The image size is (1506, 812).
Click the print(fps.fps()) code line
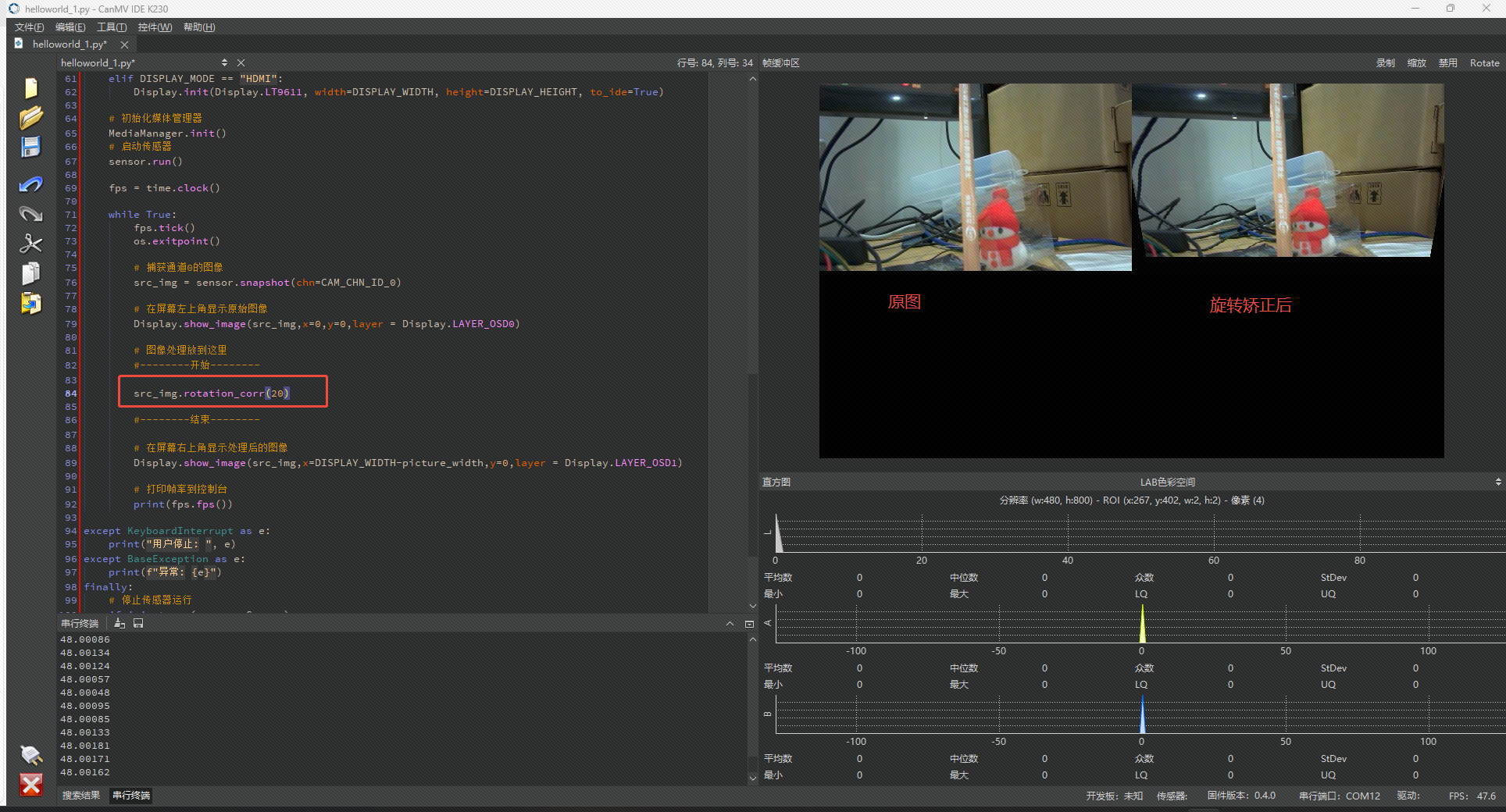183,504
